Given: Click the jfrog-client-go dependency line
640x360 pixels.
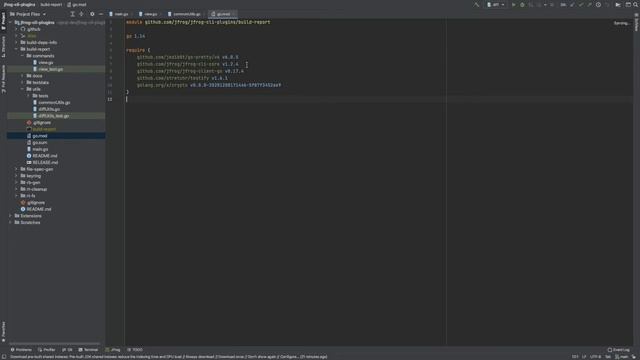Looking at the screenshot, I should pyautogui.click(x=190, y=71).
